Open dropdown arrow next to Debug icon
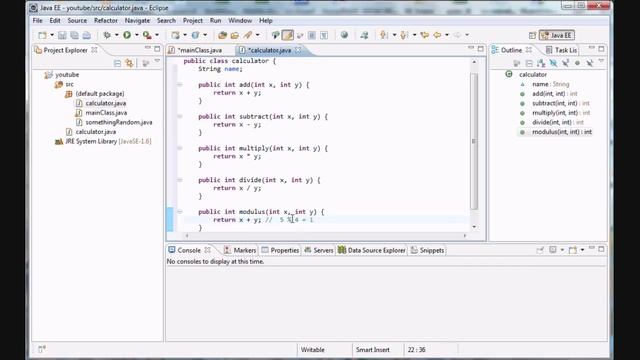 coord(116,35)
